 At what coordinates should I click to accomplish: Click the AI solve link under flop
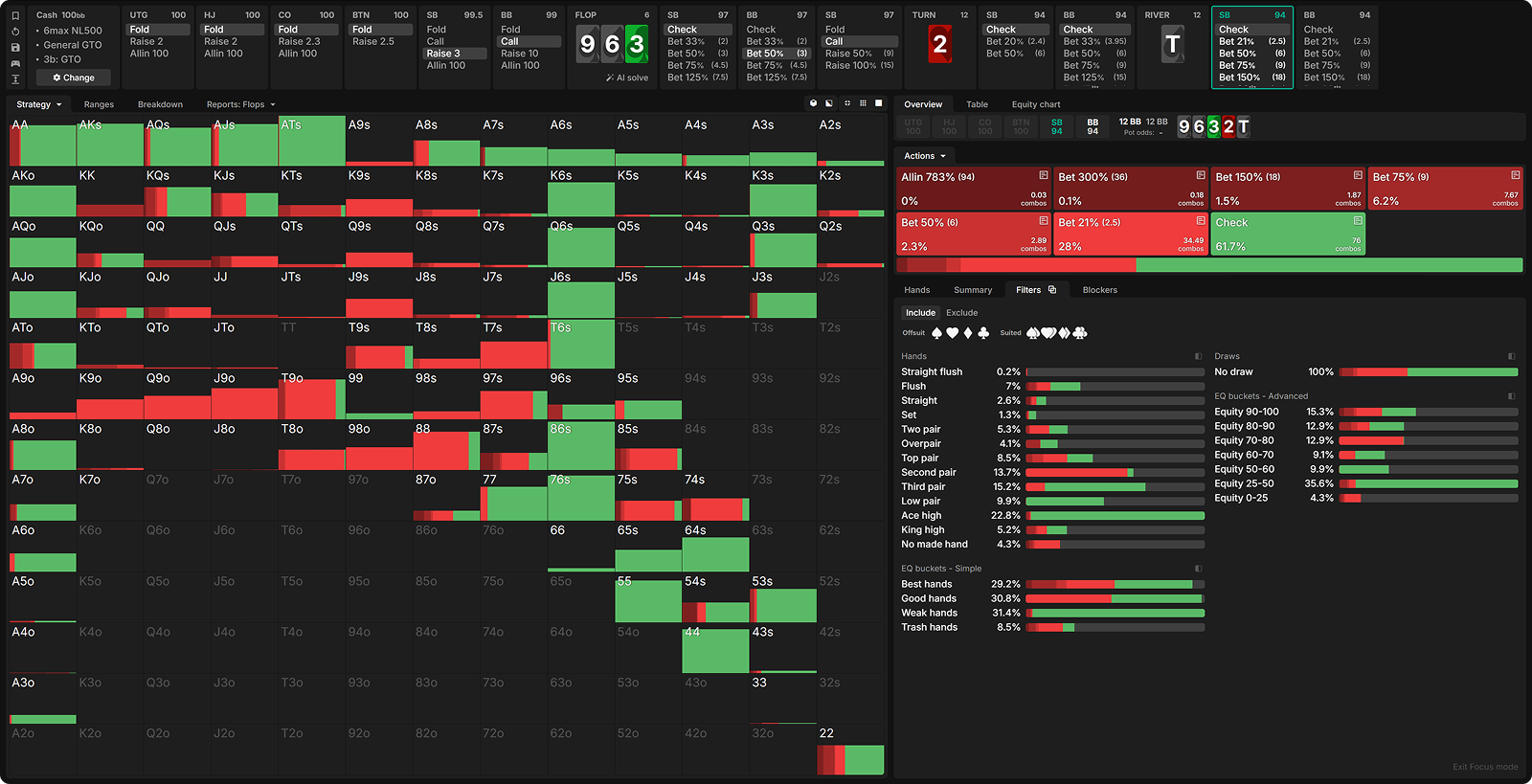627,78
